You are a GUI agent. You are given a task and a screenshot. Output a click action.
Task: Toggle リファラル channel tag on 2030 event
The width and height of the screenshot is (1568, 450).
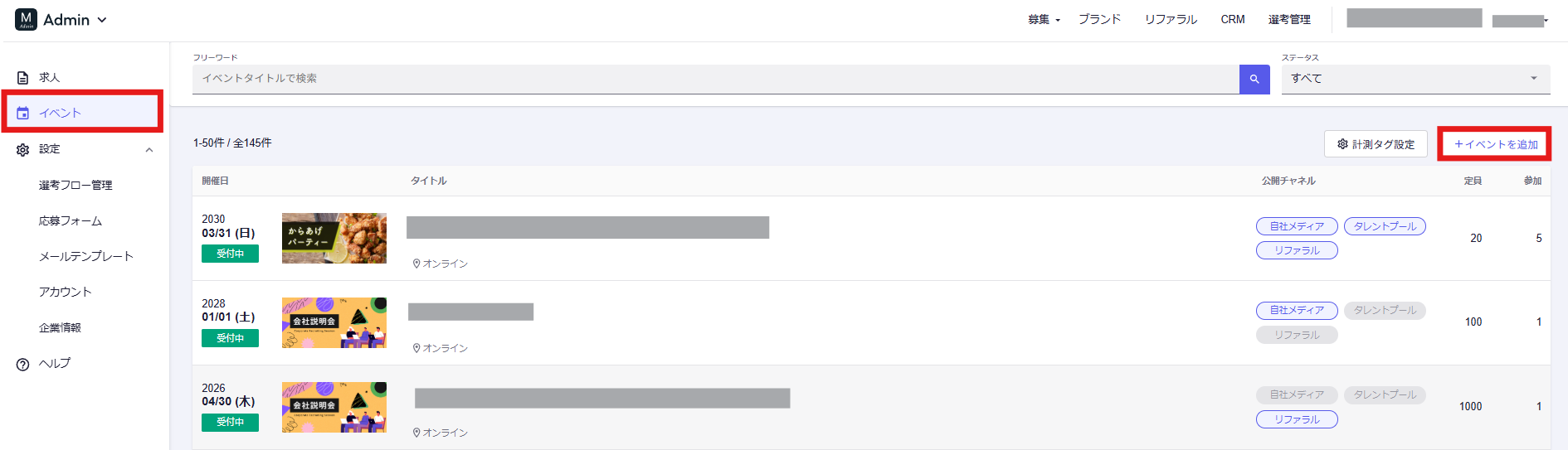pyautogui.click(x=1296, y=250)
